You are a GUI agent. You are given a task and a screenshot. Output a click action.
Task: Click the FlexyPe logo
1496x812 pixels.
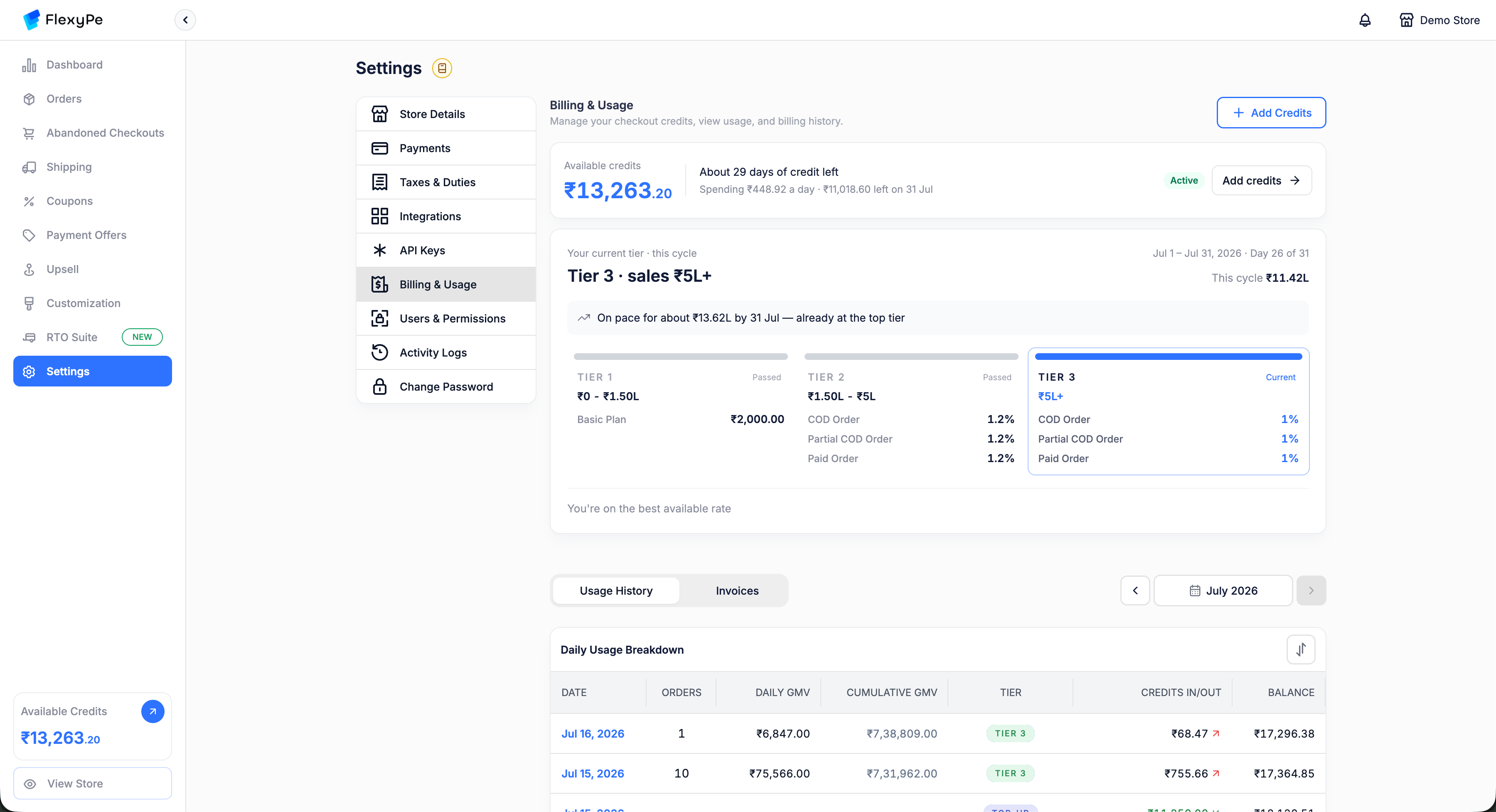pos(63,20)
